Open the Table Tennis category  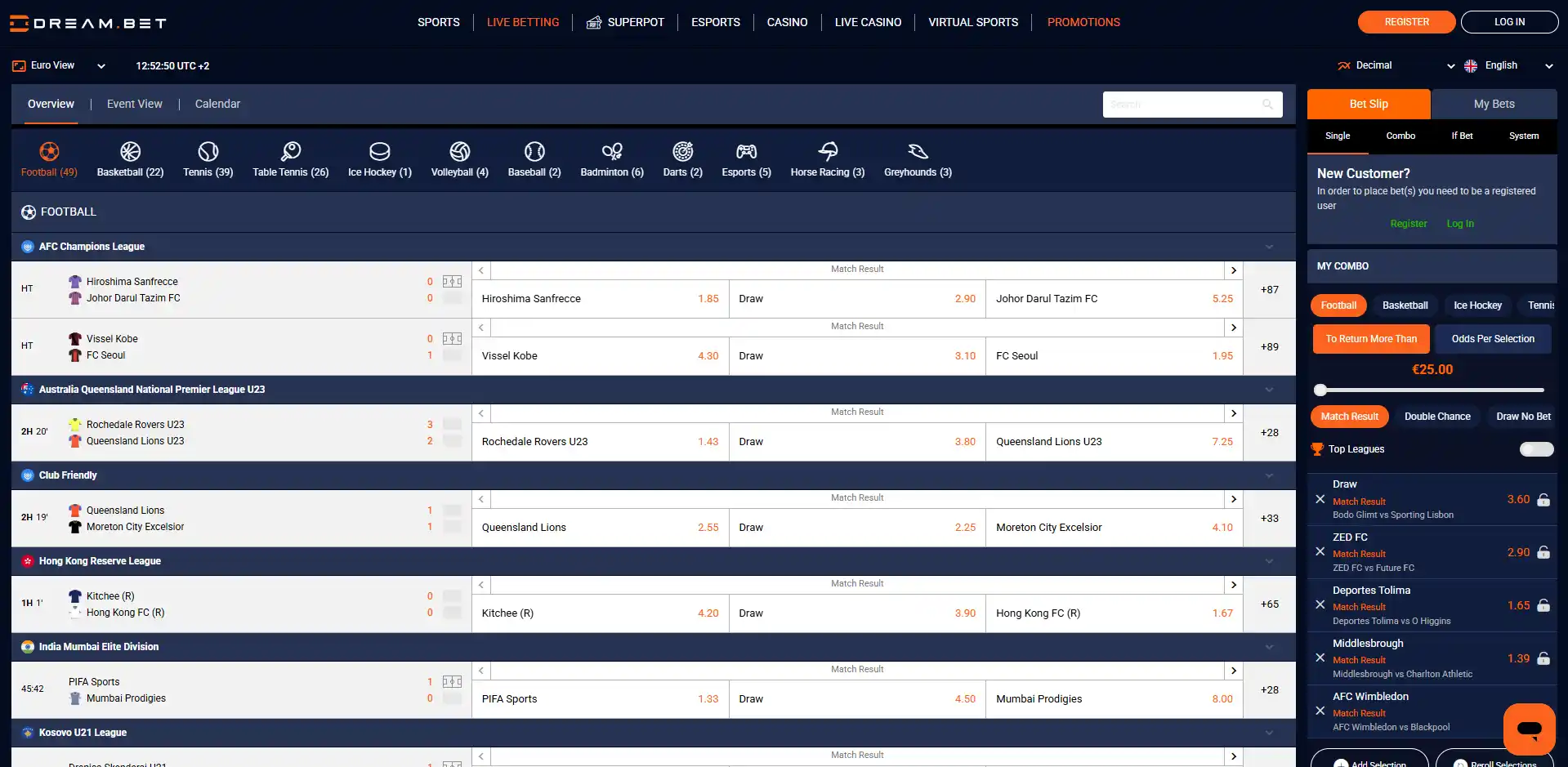(290, 159)
